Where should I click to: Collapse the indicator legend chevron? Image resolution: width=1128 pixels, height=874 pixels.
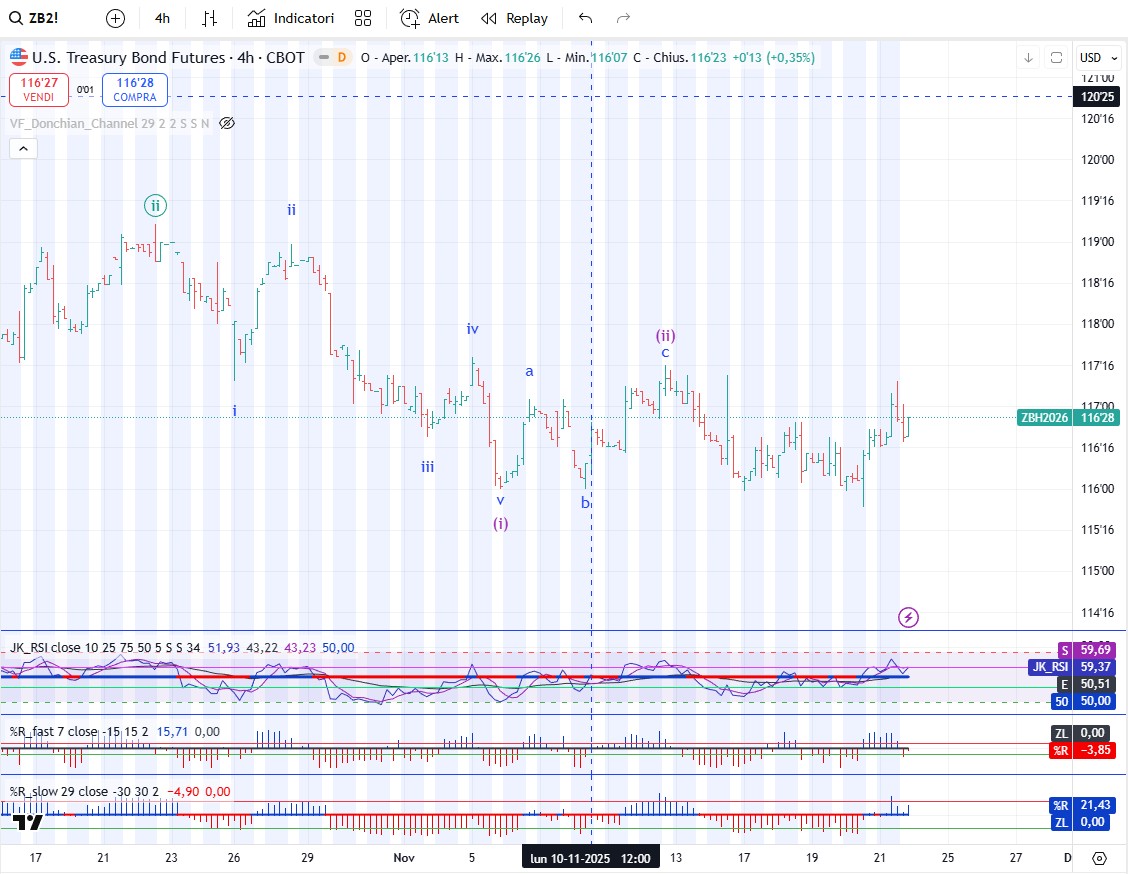pos(23,148)
